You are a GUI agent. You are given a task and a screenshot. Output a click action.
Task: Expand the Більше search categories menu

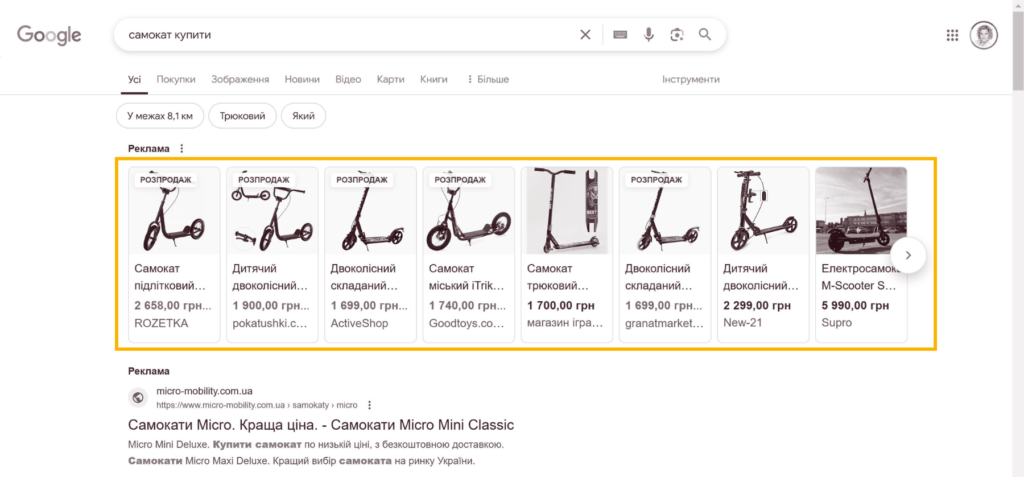point(487,79)
